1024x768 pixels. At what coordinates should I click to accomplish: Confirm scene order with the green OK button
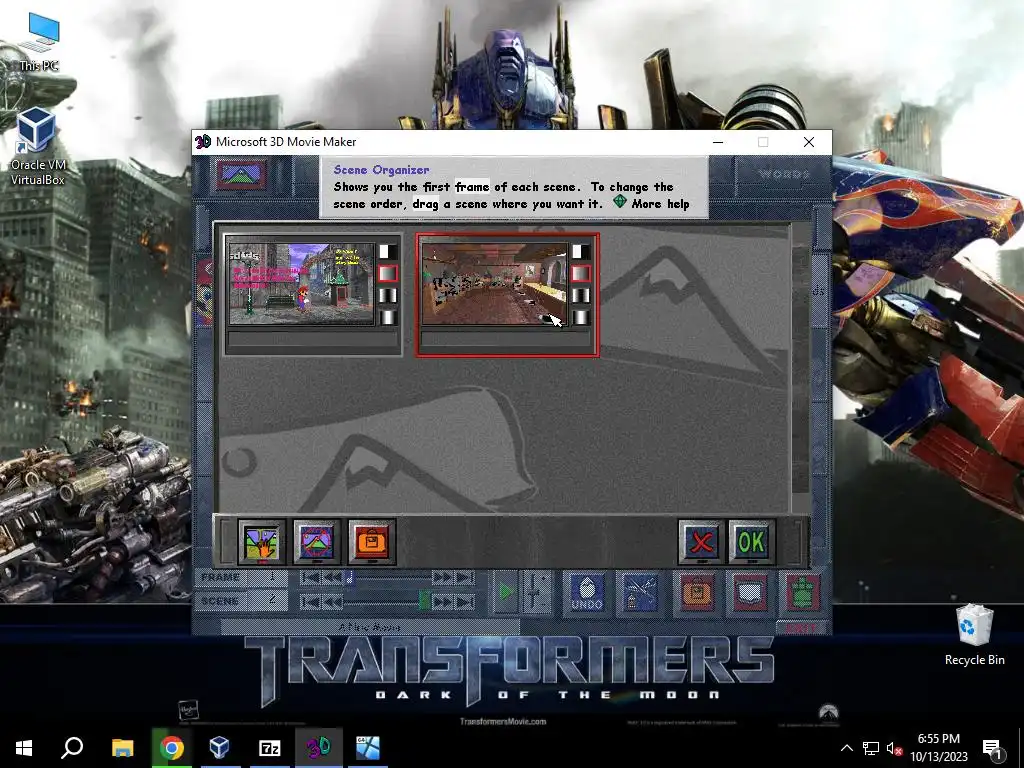tap(752, 541)
